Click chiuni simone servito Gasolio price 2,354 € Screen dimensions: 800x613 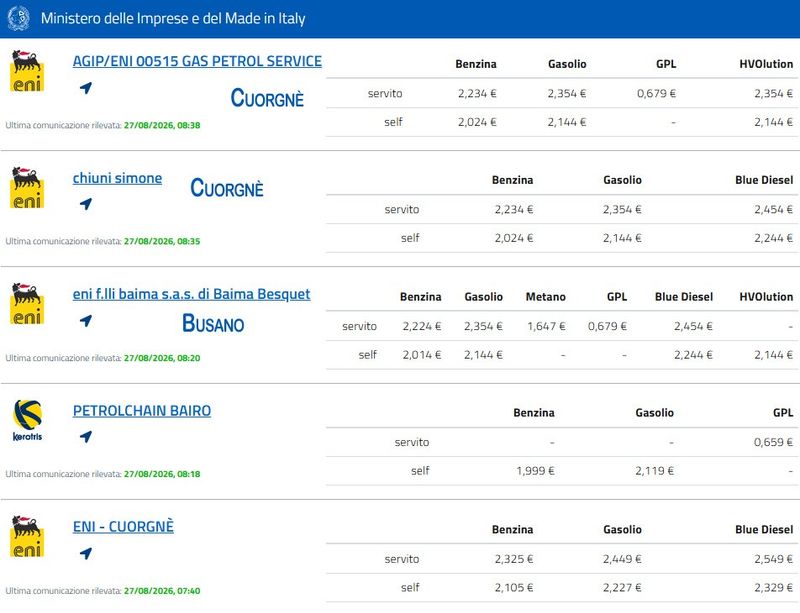tap(622, 209)
